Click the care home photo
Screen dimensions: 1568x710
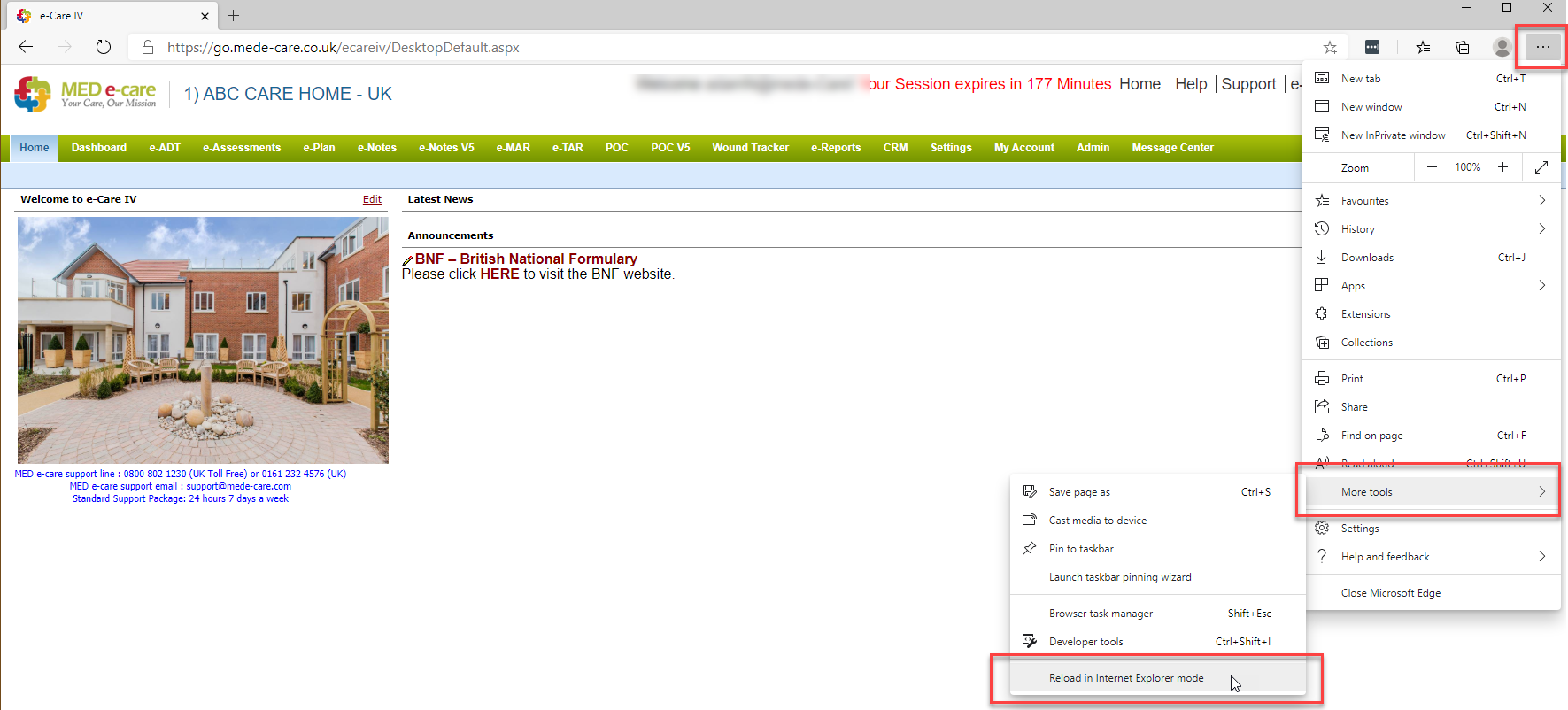pos(203,340)
